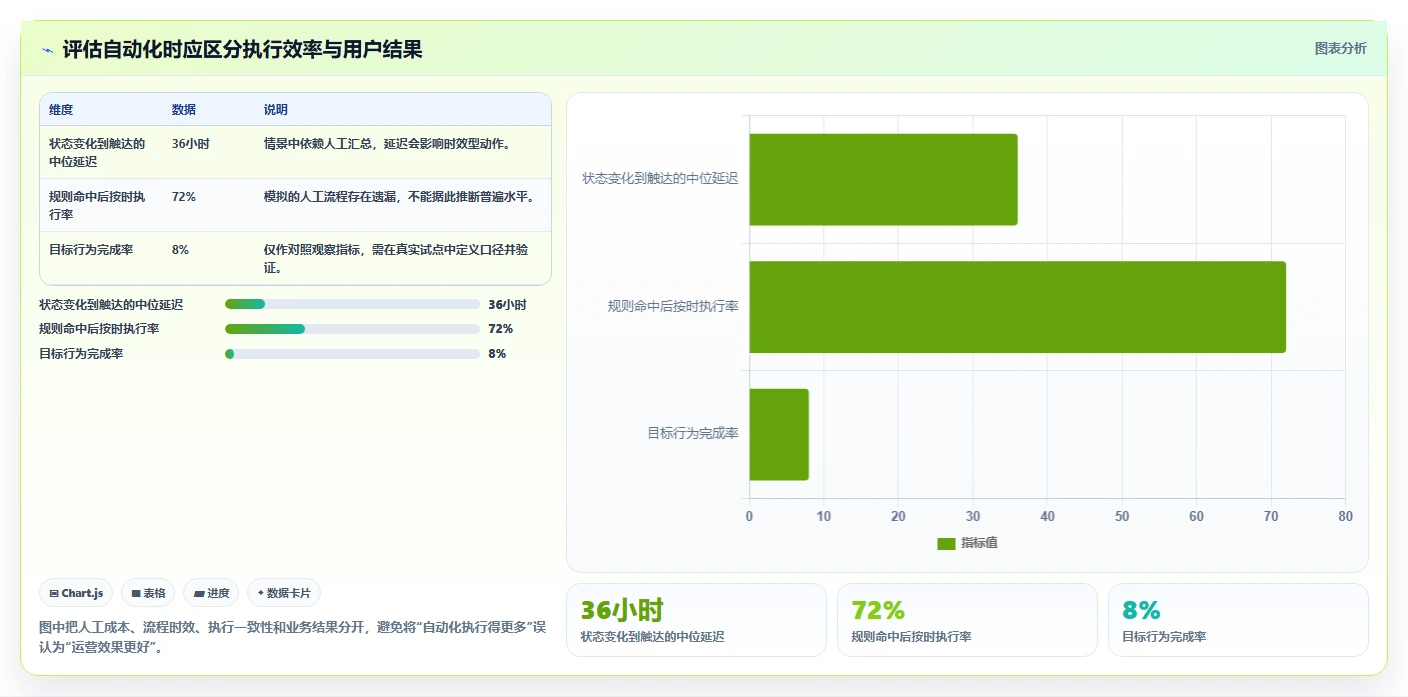Screen dimensions: 1408x697
Task: Click the 数据卡片 tag chip
Action: tap(284, 593)
